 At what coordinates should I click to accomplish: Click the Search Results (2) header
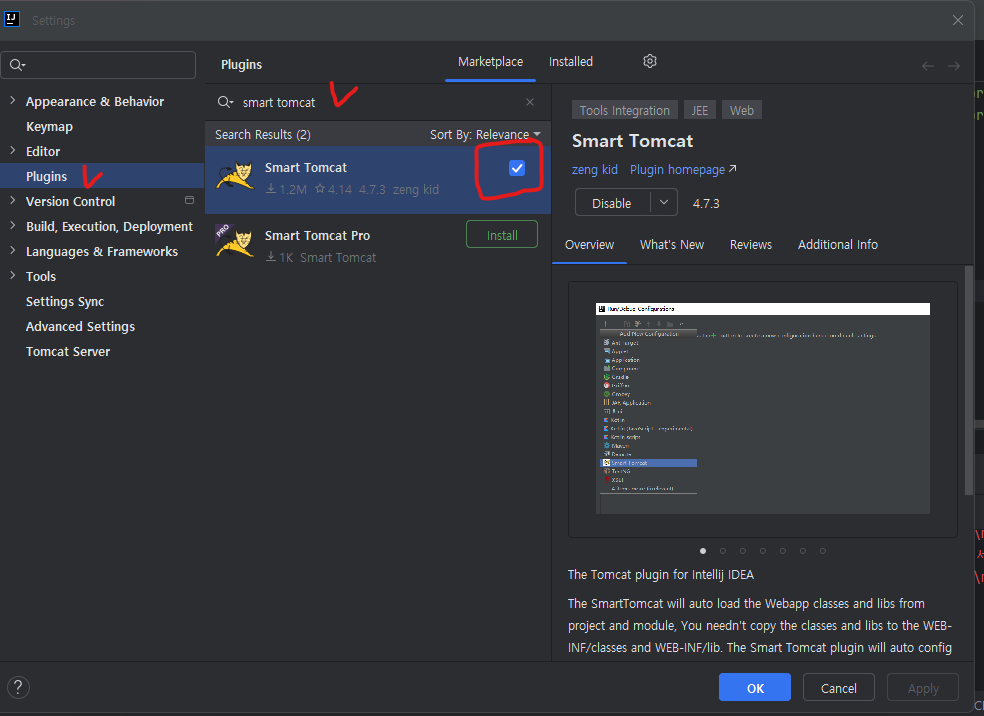click(262, 134)
